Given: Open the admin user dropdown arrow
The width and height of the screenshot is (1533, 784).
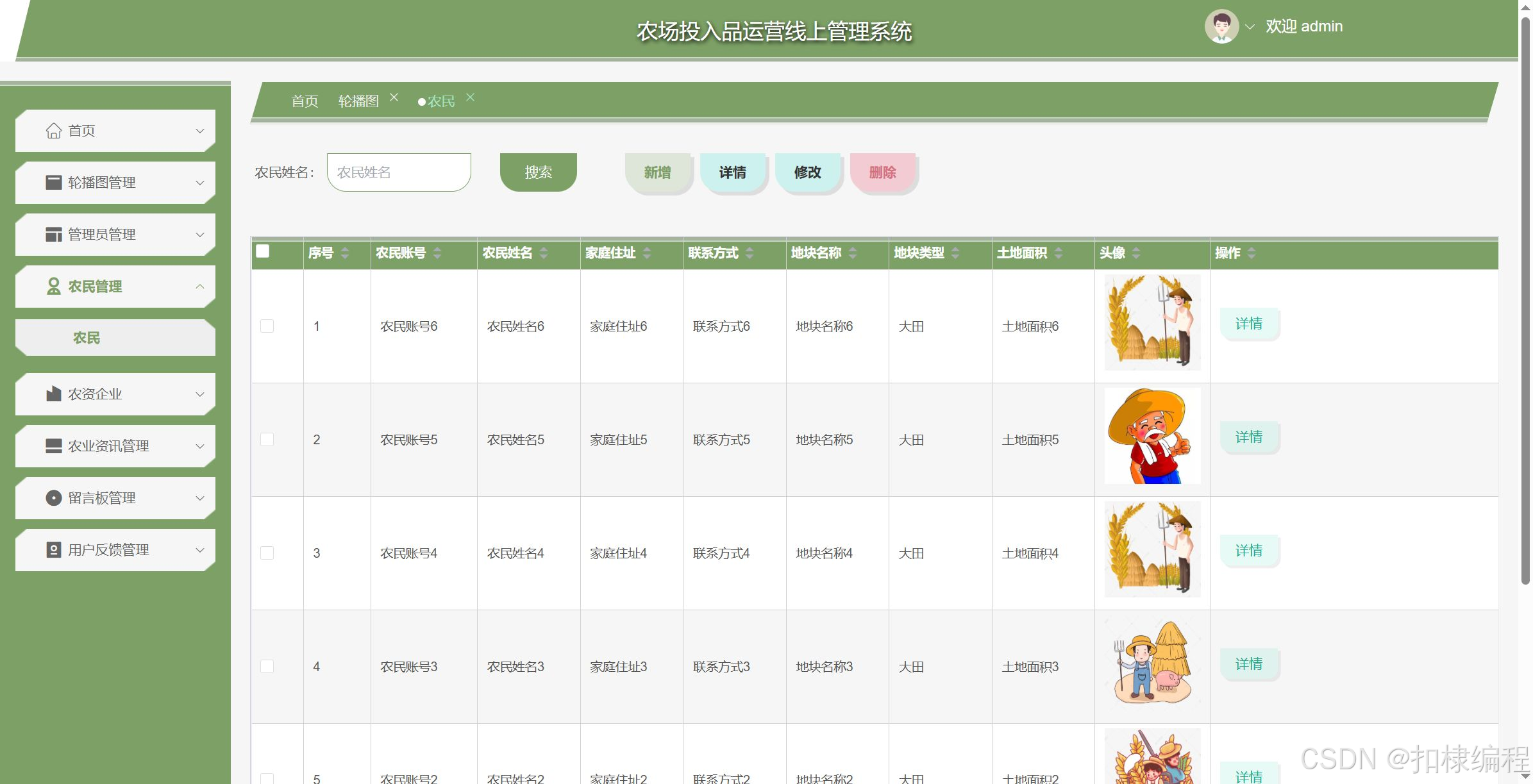Looking at the screenshot, I should coord(1250,27).
